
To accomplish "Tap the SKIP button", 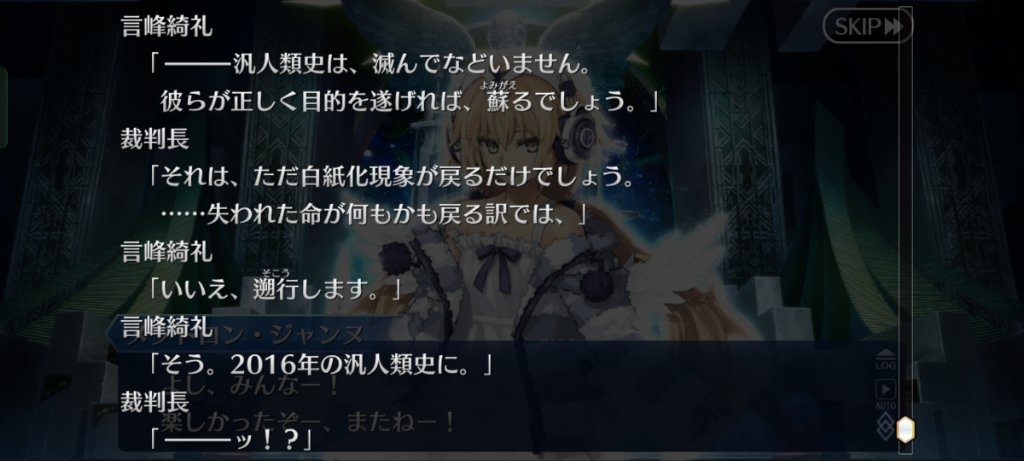I will coord(867,26).
